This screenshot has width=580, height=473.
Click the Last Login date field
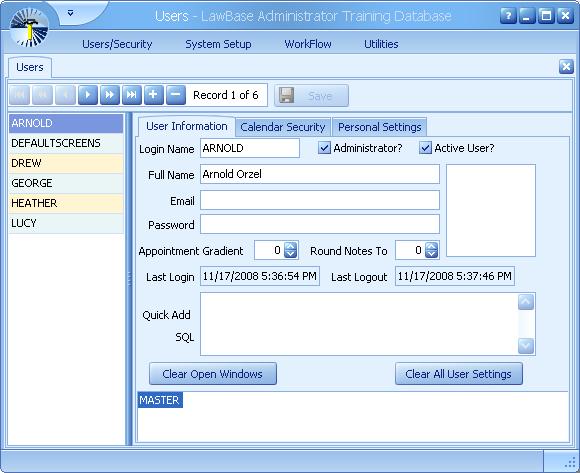click(x=260, y=276)
